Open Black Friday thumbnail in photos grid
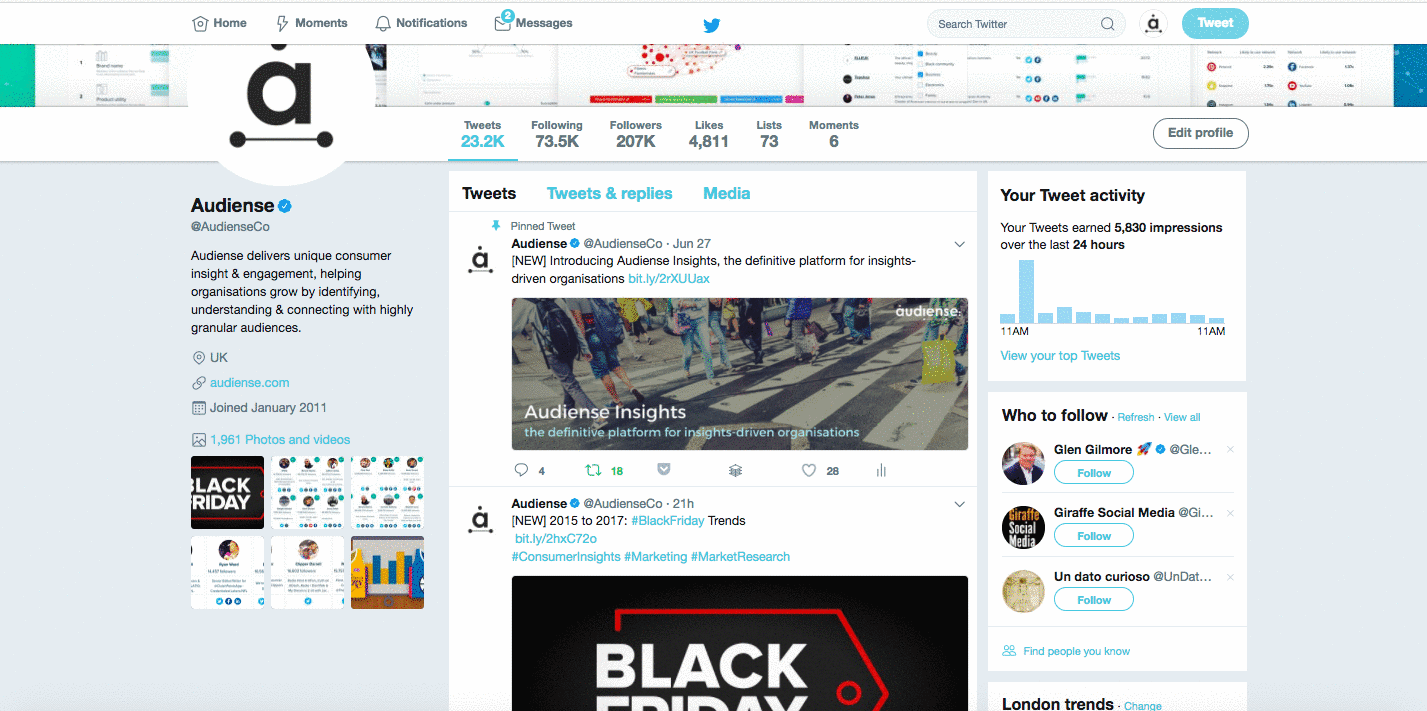Image resolution: width=1427 pixels, height=711 pixels. 227,493
